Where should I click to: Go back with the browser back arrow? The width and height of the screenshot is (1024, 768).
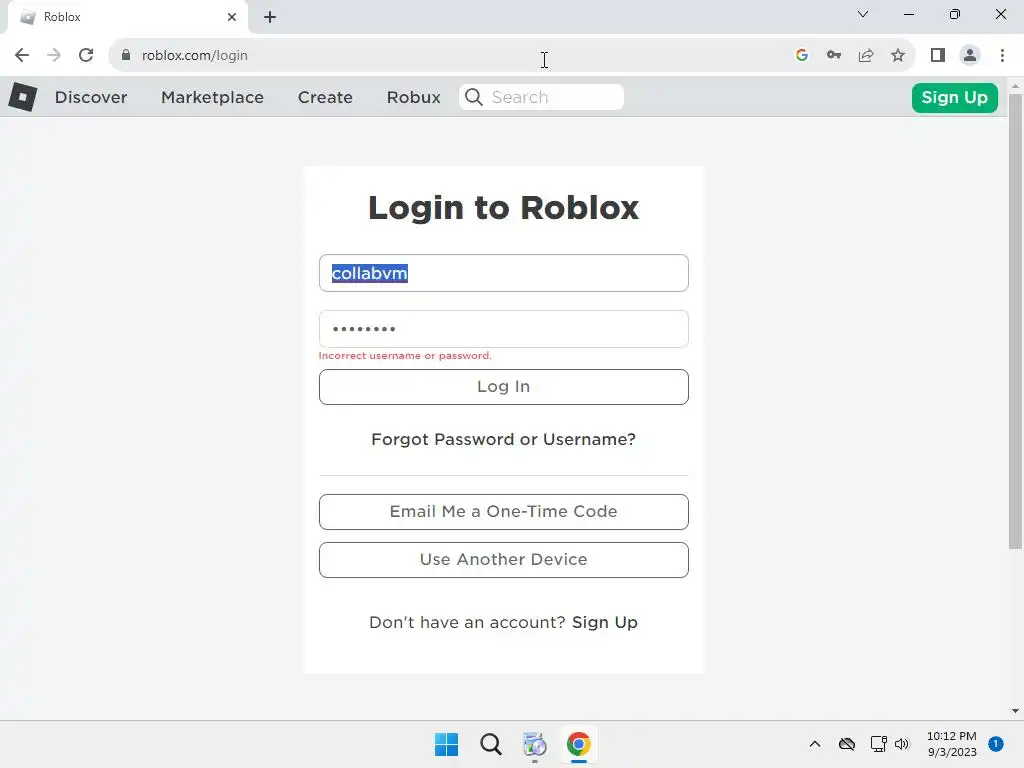[22, 55]
